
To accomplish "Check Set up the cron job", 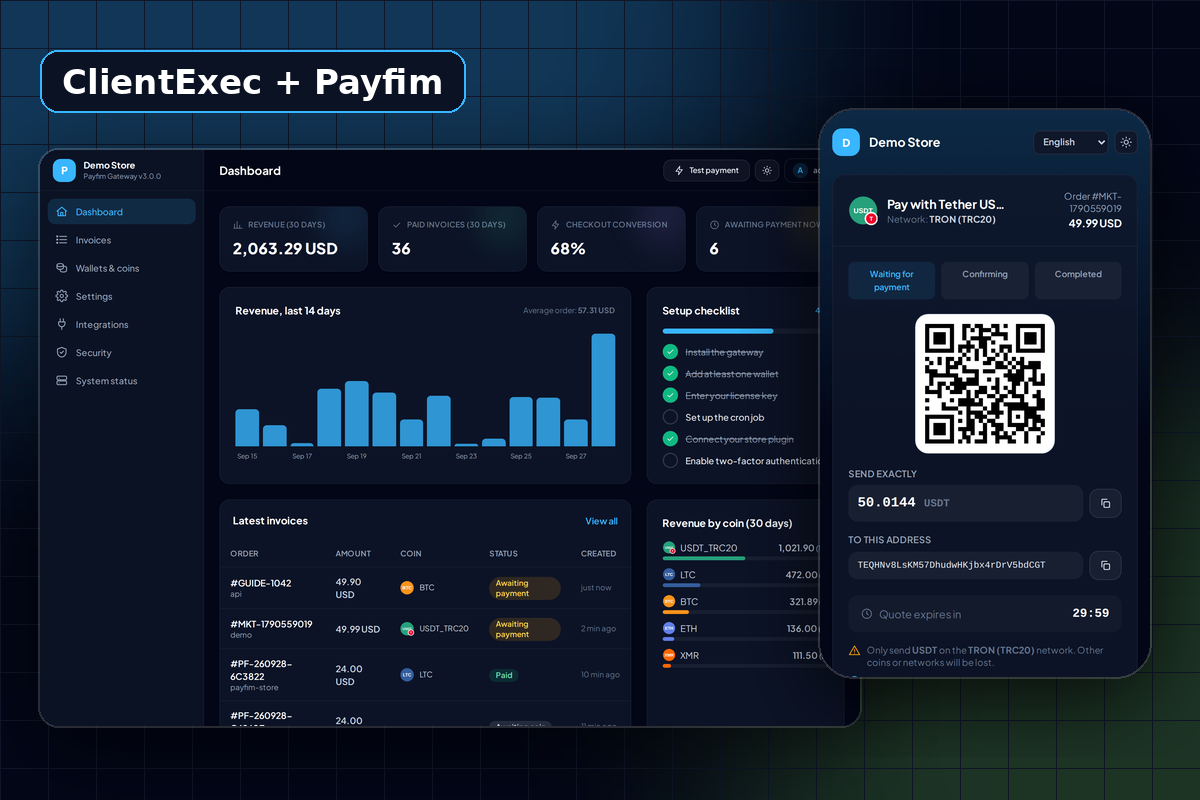I will pyautogui.click(x=670, y=417).
